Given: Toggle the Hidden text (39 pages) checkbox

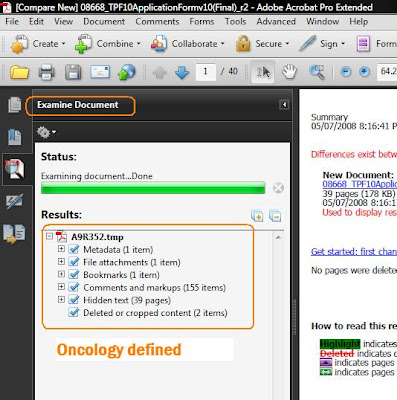Looking at the screenshot, I should pyautogui.click(x=73, y=300).
